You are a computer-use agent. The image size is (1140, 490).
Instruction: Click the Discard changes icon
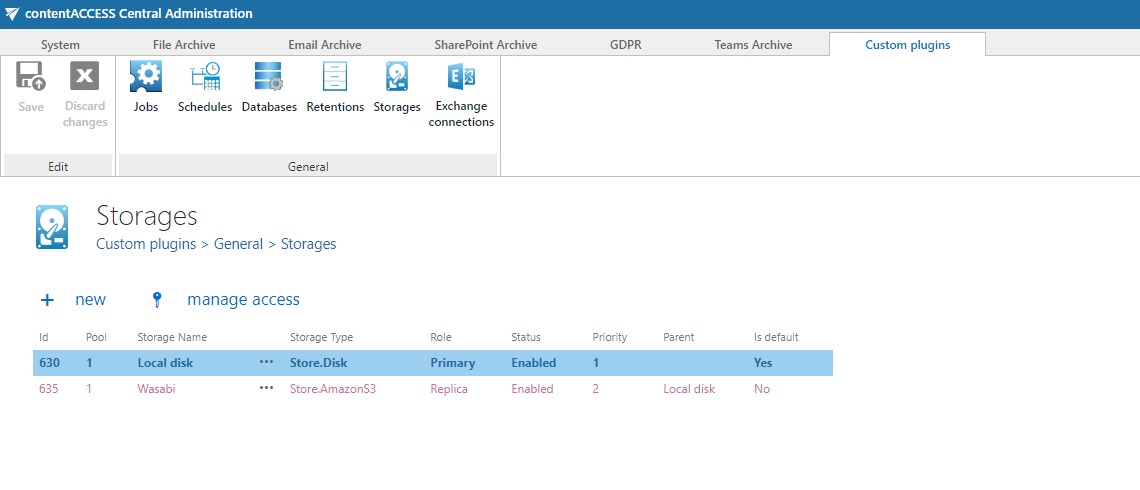coord(84,76)
